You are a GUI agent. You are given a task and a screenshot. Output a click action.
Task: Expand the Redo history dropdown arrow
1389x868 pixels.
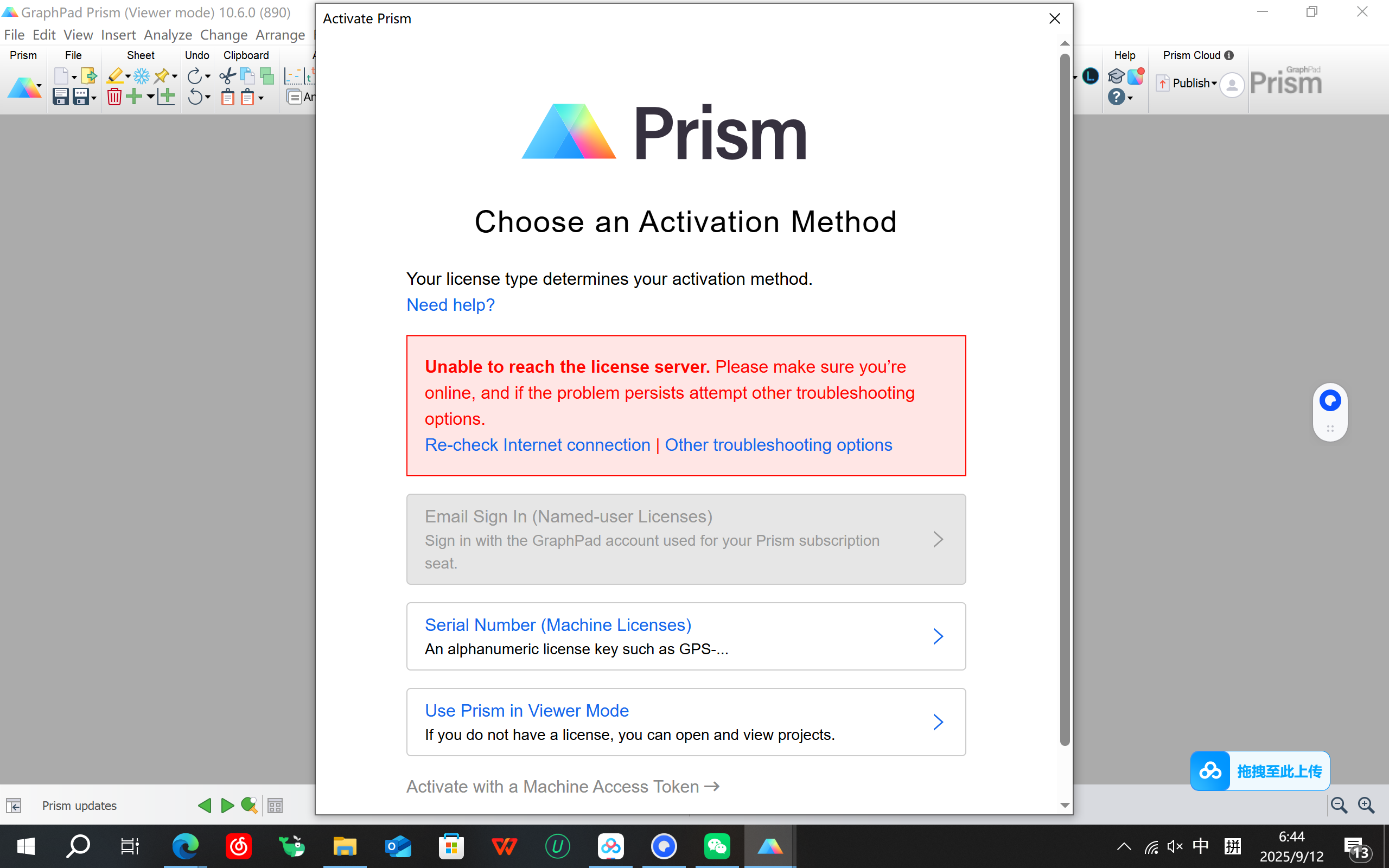pos(208,76)
